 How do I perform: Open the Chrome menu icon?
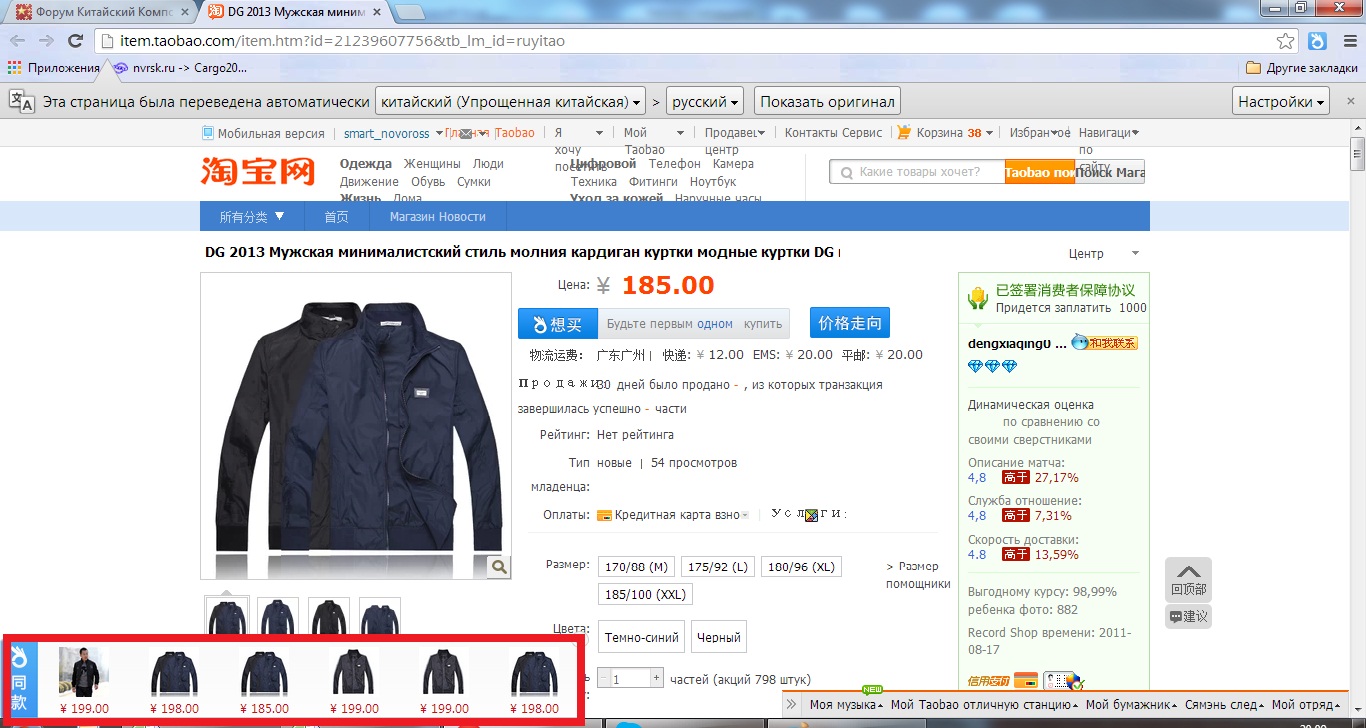tap(1348, 41)
